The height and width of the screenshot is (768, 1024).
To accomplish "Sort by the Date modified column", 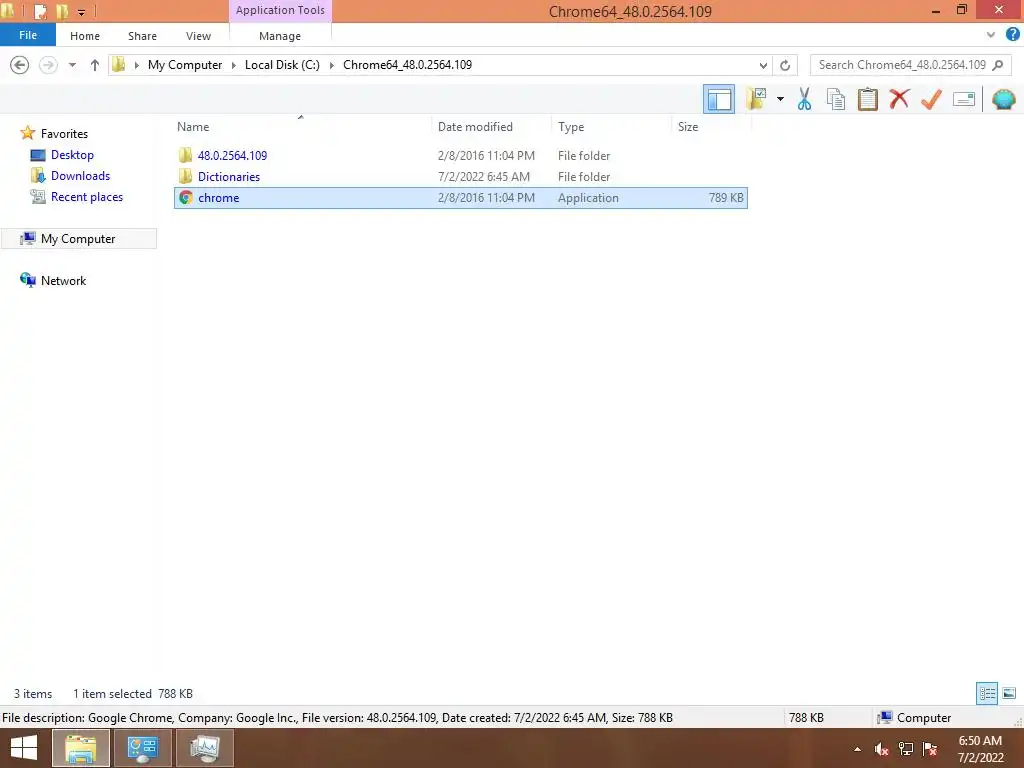I will (x=492, y=127).
